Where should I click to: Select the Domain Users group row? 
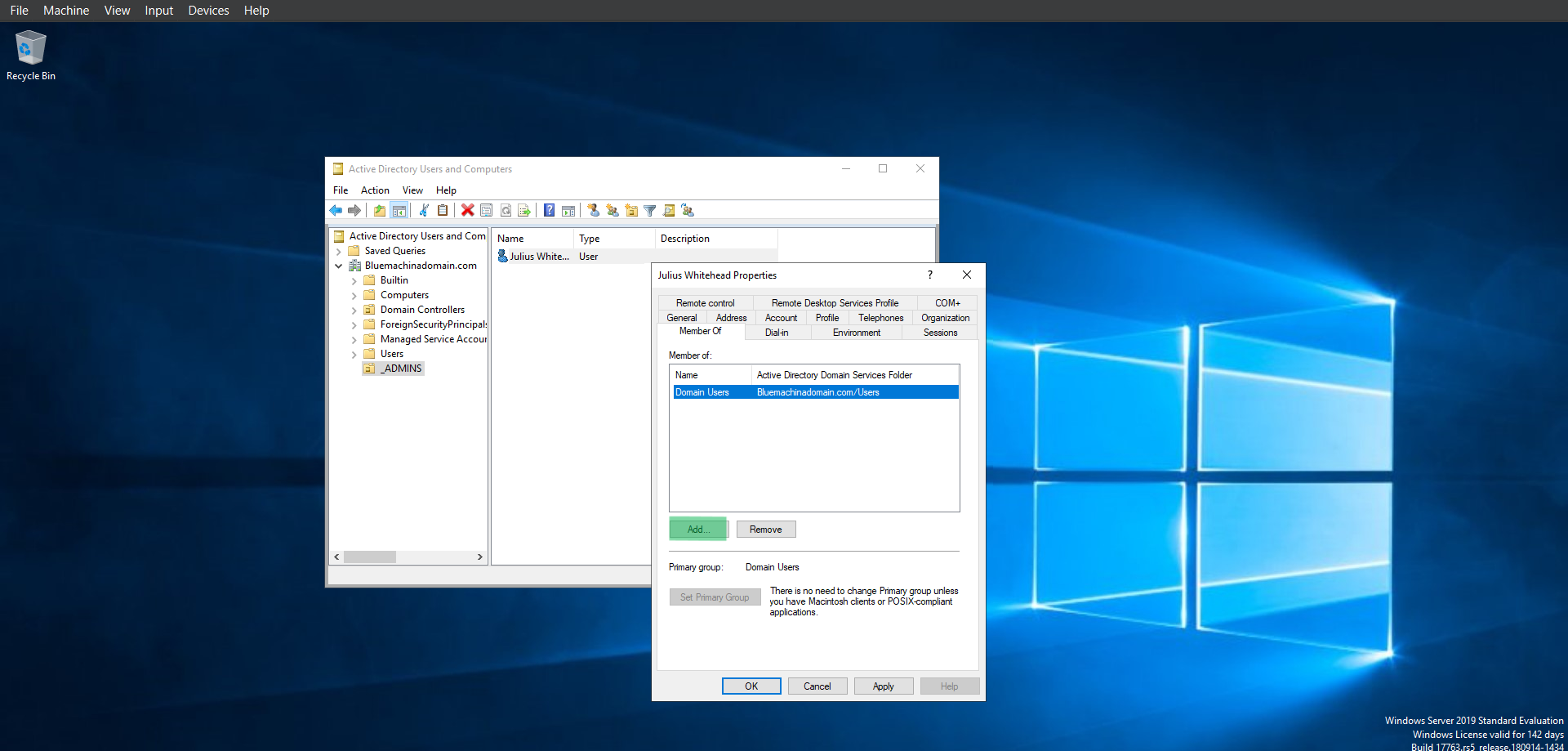815,392
